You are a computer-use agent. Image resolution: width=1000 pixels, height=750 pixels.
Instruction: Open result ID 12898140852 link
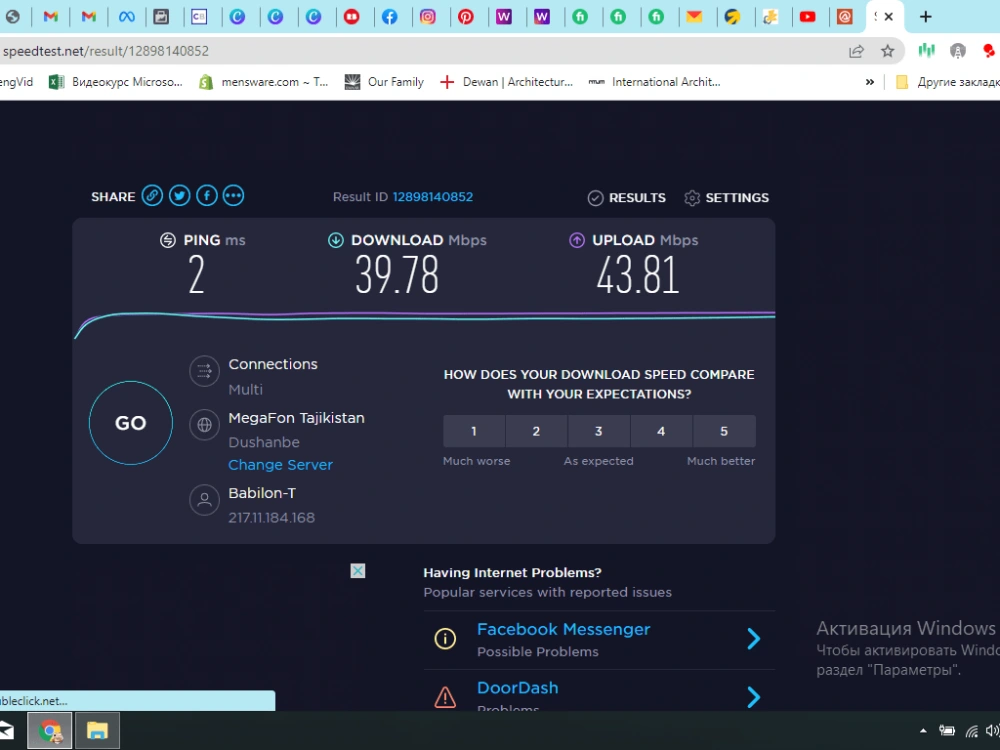pos(433,197)
